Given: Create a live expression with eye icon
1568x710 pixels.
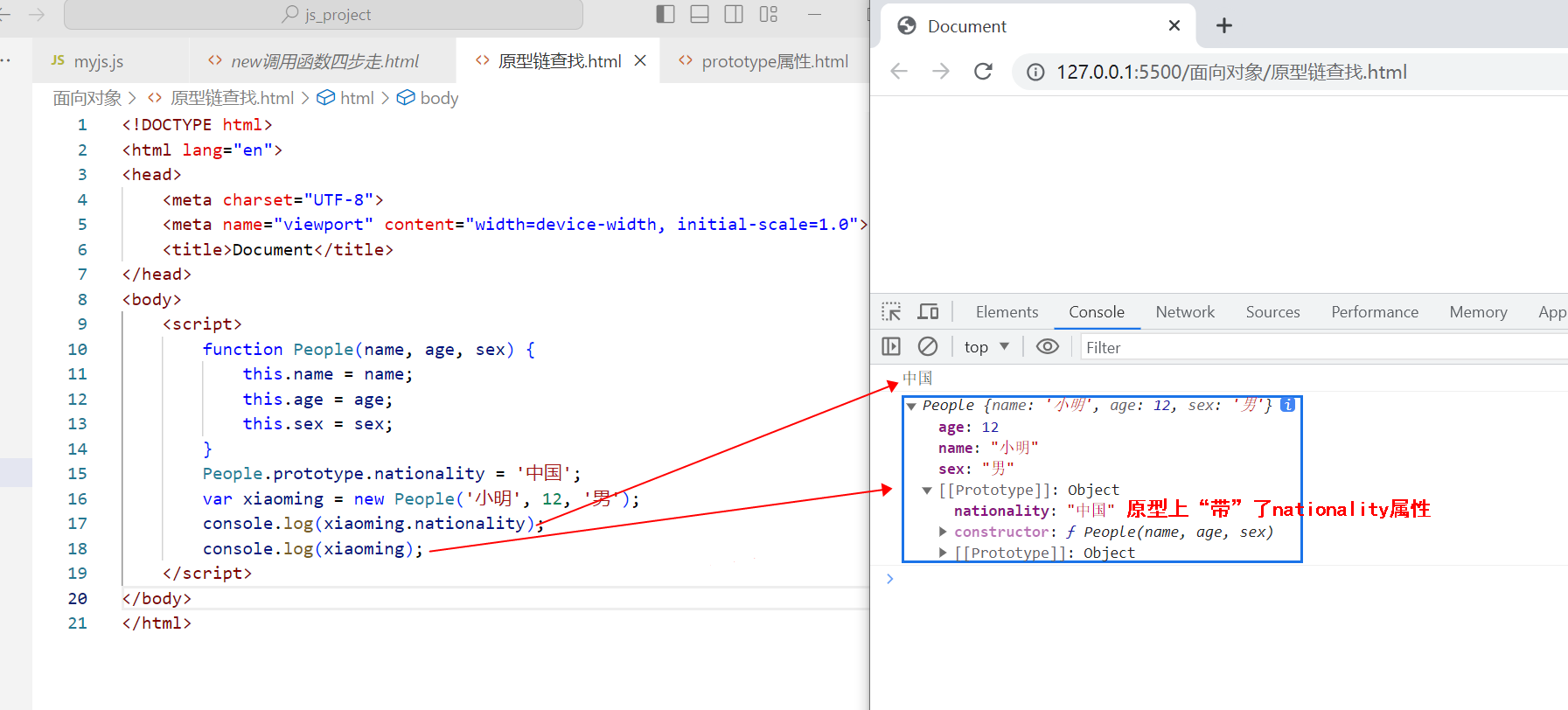Looking at the screenshot, I should tap(1048, 347).
